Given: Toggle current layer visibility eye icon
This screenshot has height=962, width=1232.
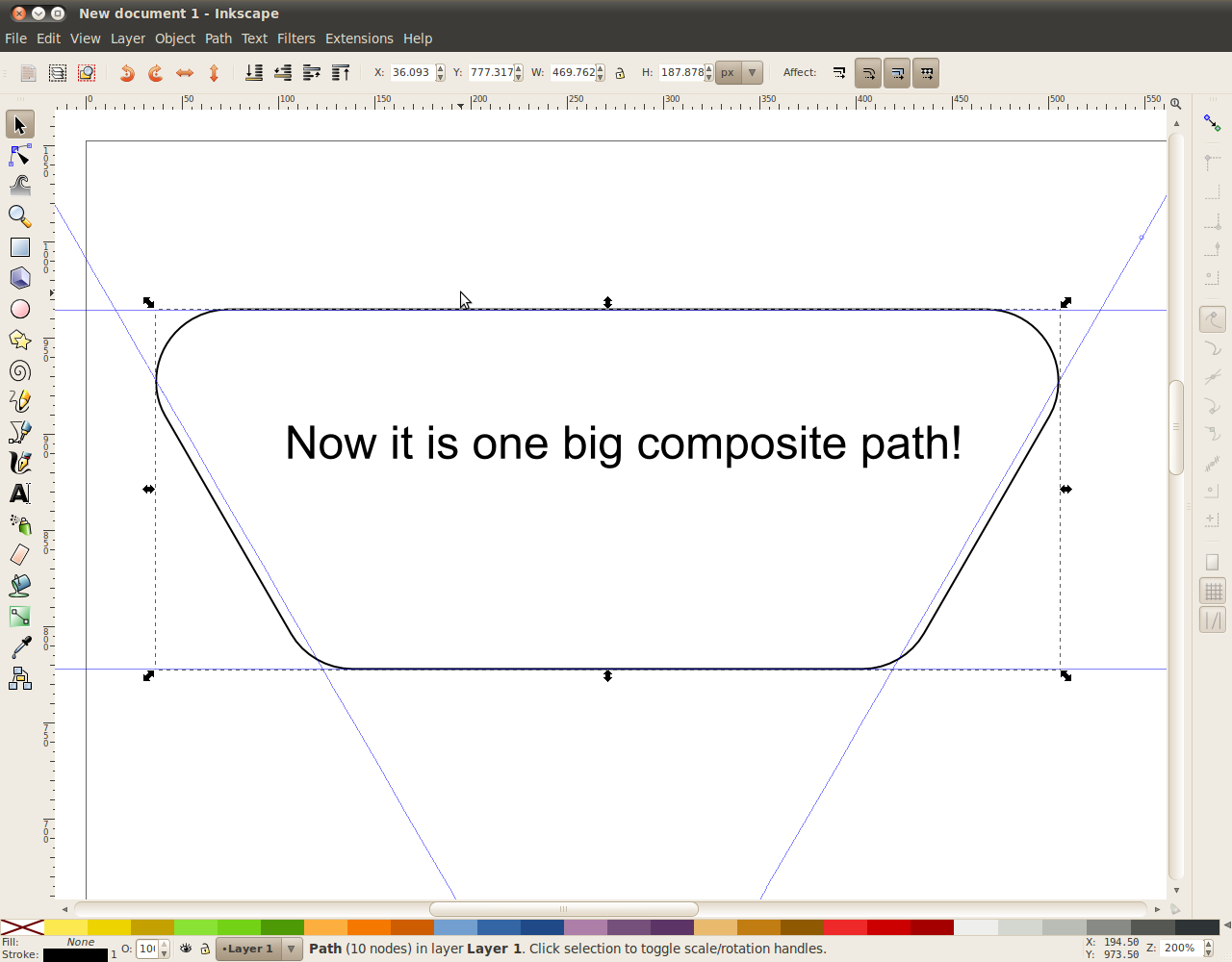Looking at the screenshot, I should [x=186, y=949].
